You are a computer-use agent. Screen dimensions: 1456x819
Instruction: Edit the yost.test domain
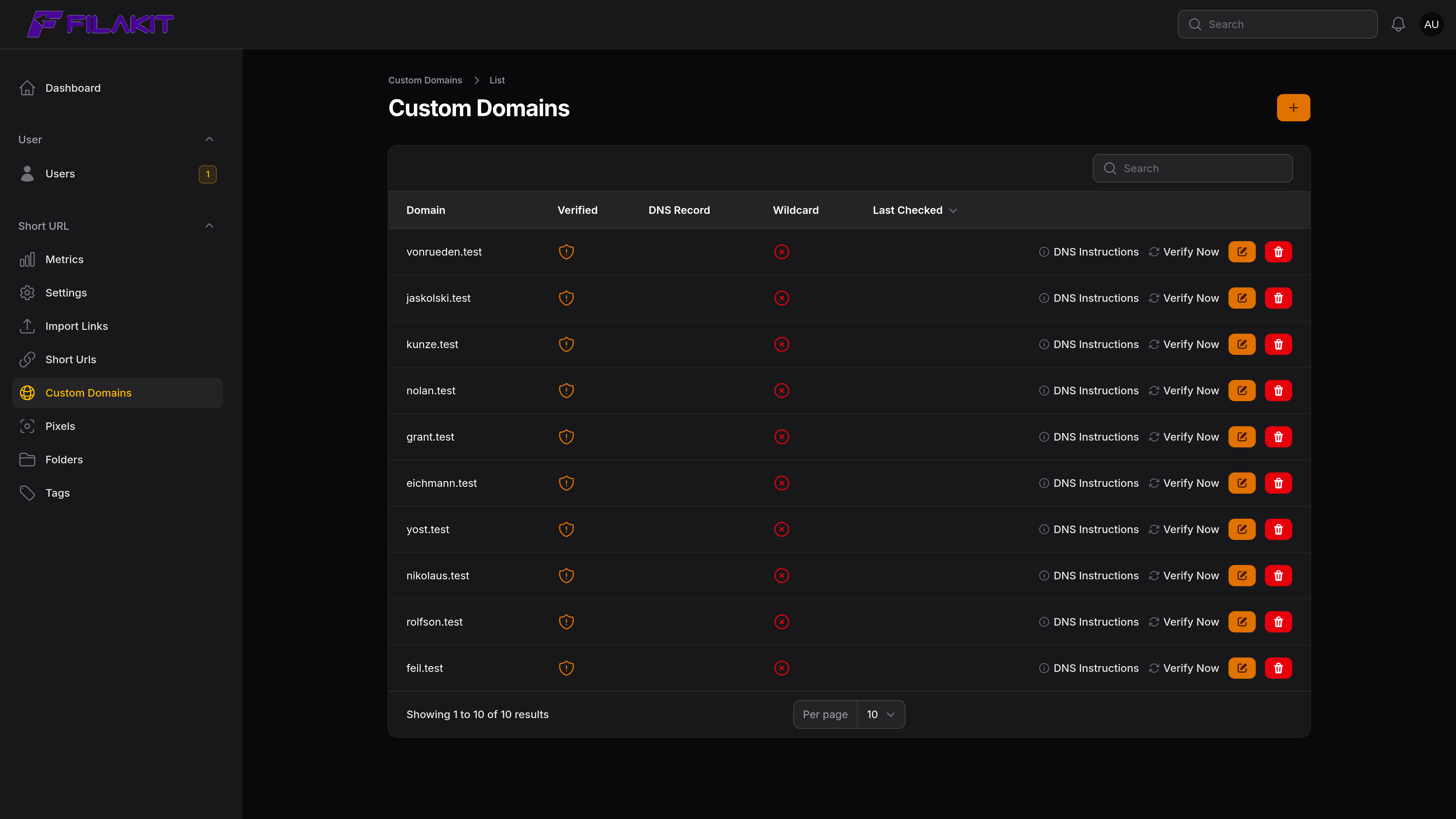1242,530
